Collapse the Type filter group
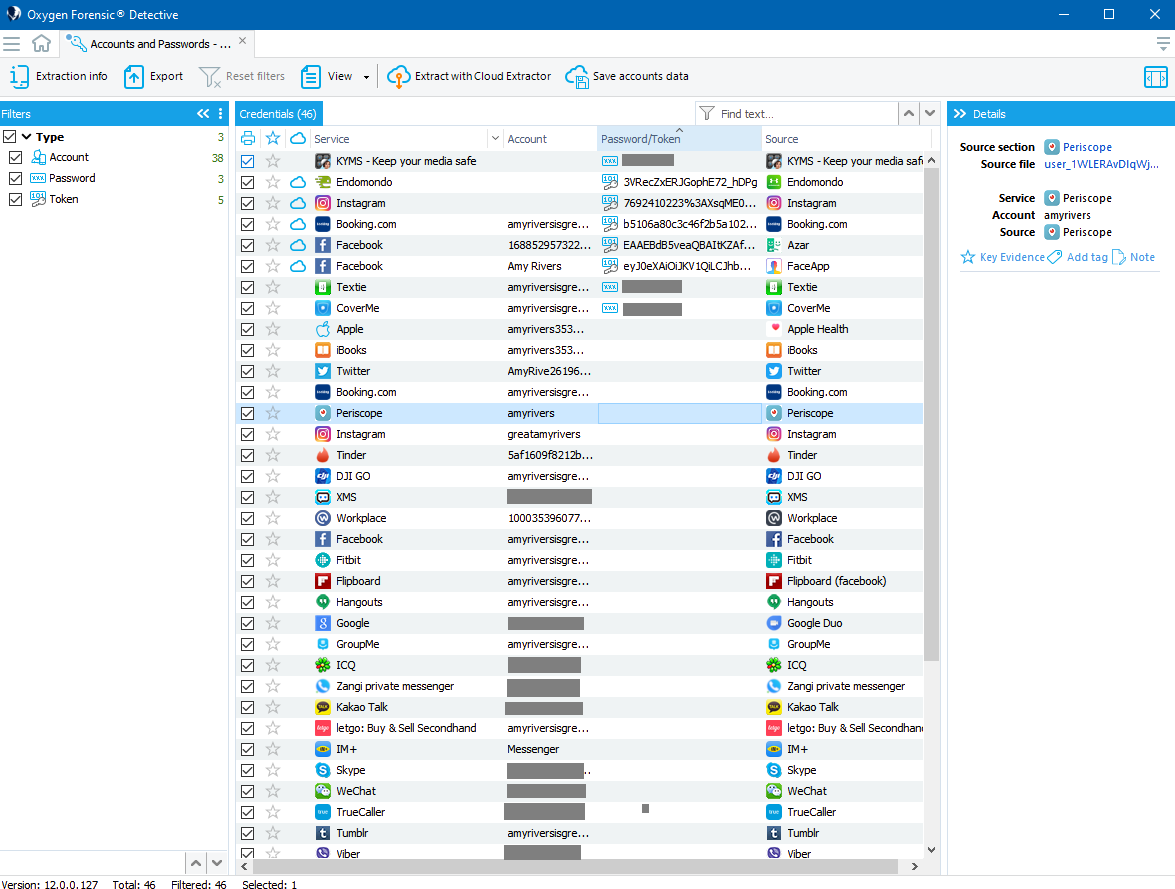Viewport: 1175px width, 889px height. 27,137
